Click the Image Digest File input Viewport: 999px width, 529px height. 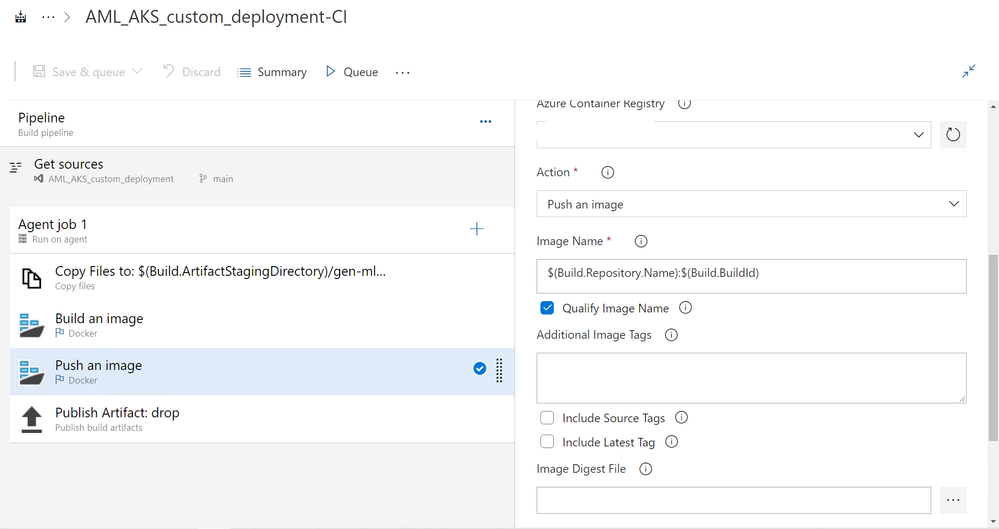(733, 500)
